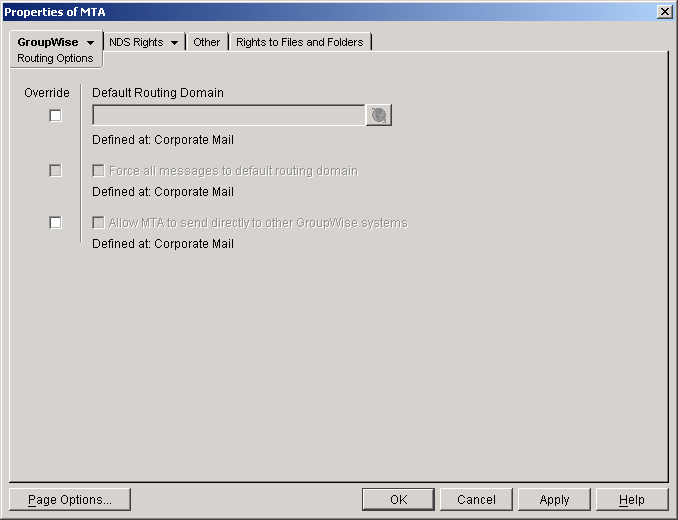Open Help for this dialog
Viewport: 678px width, 520px height.
[632, 500]
